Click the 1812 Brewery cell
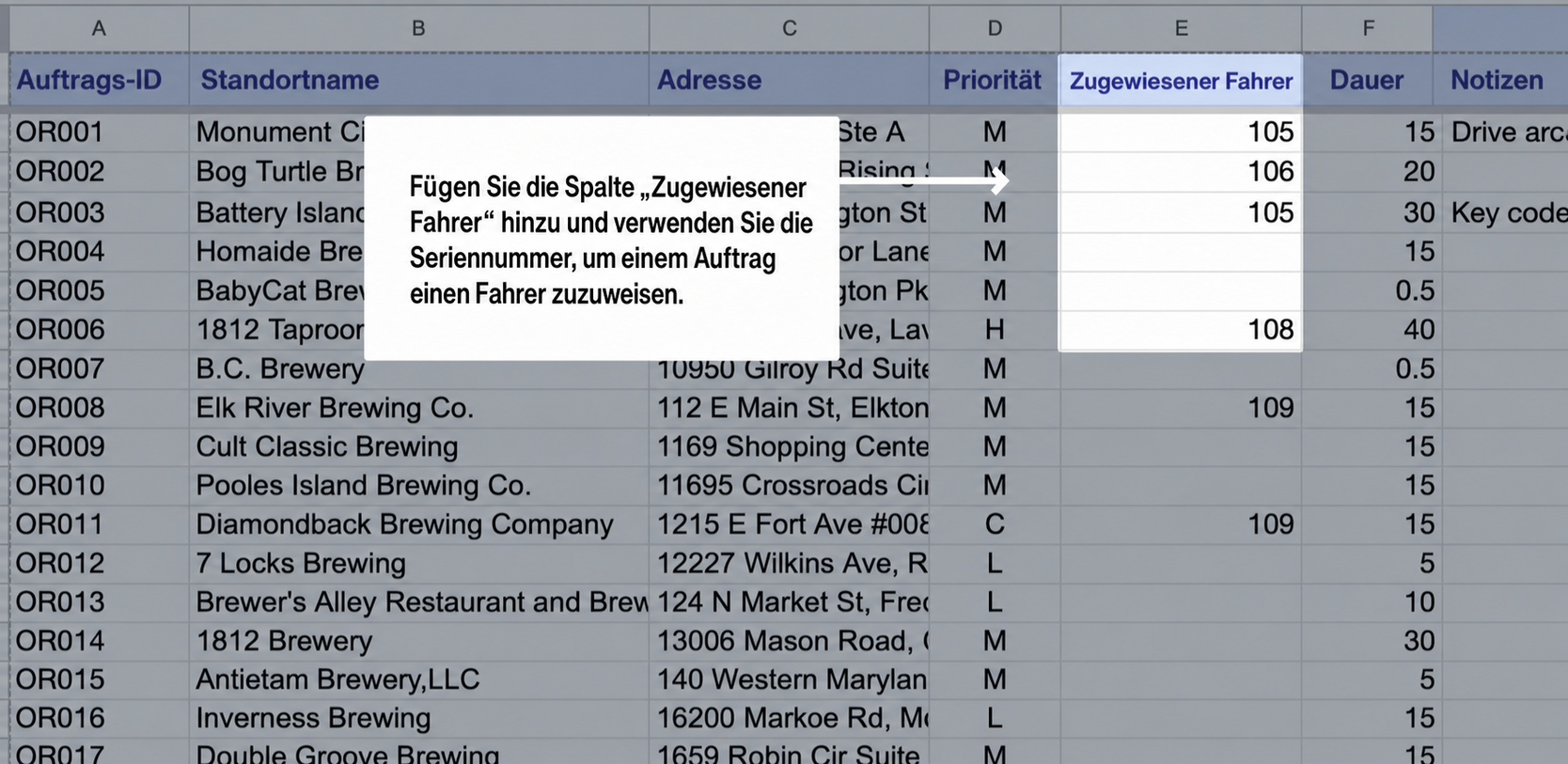Viewport: 1568px width, 764px height. point(418,641)
